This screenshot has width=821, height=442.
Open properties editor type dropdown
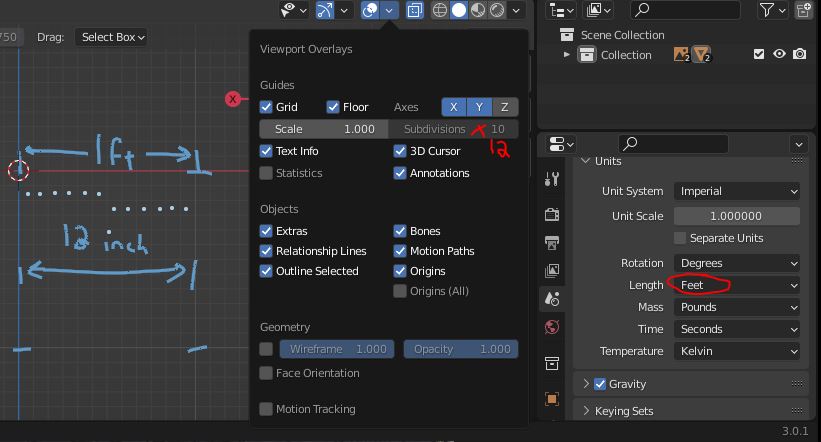pyautogui.click(x=561, y=143)
